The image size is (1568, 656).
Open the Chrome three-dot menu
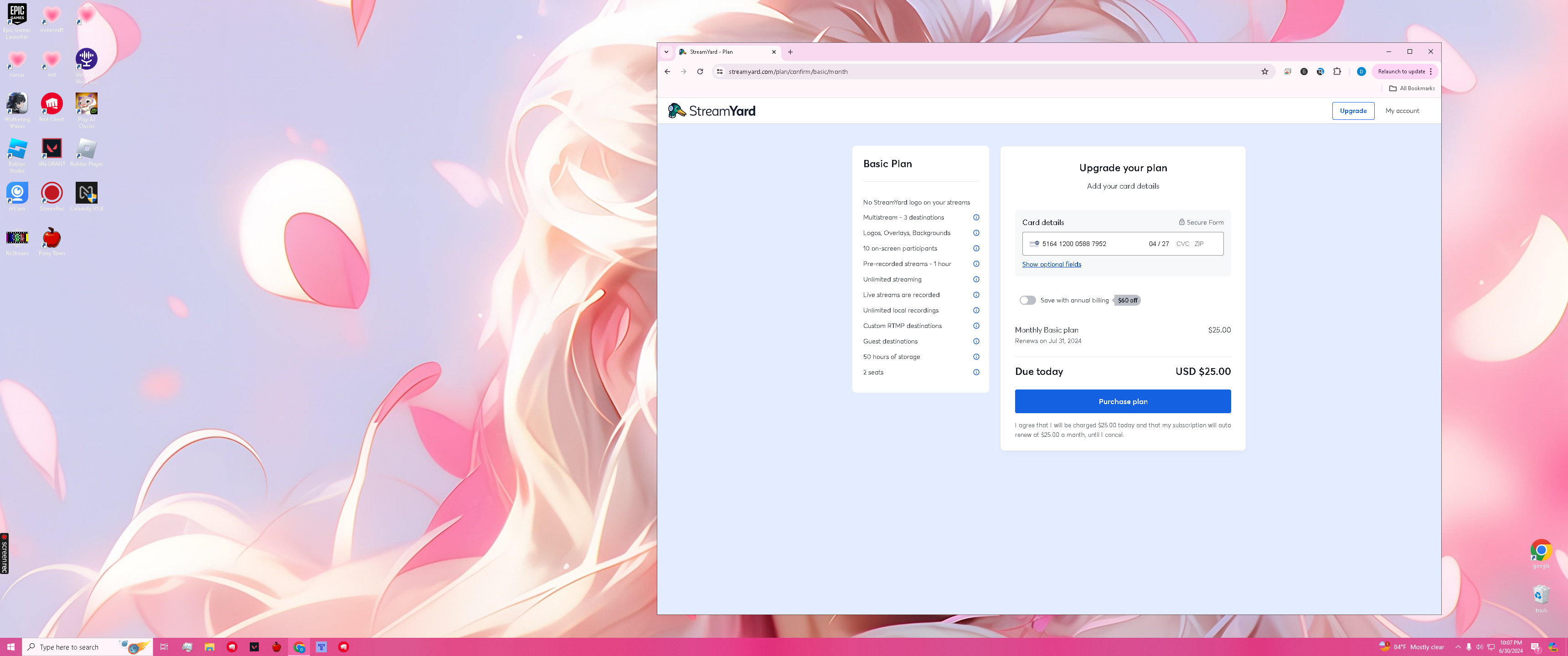pyautogui.click(x=1431, y=72)
